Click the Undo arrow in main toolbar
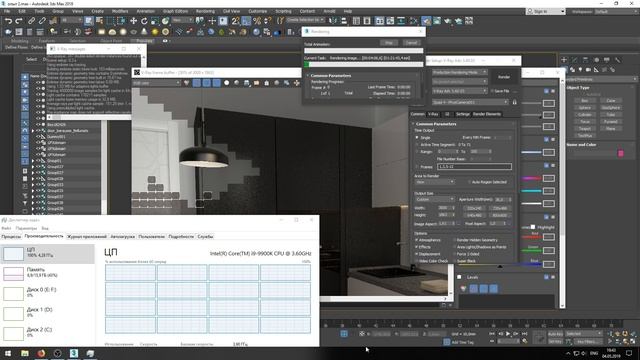The image size is (640, 360). 8,20
